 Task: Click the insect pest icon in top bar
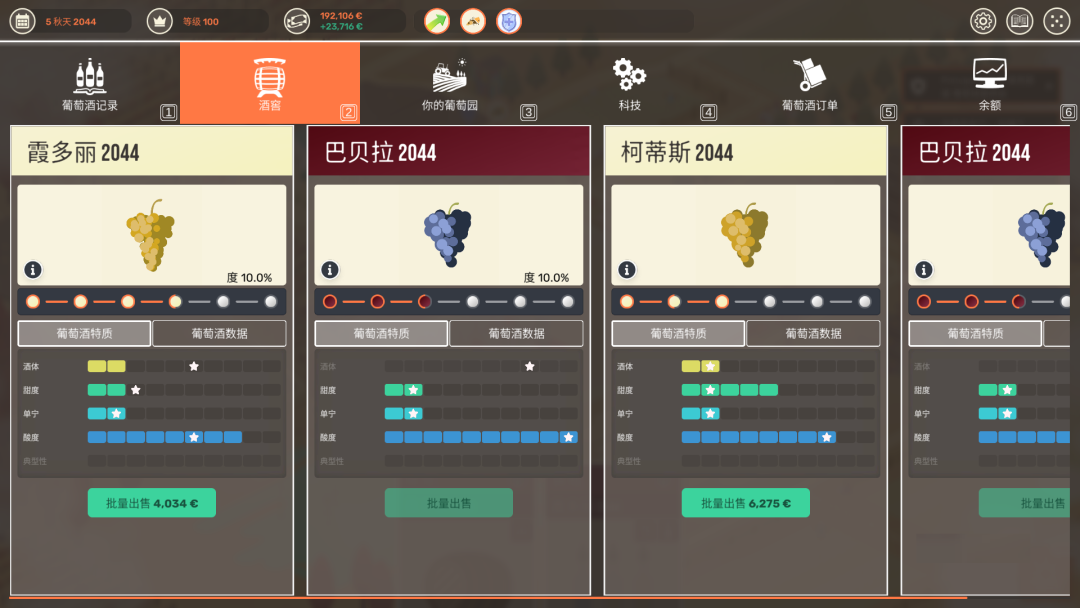tap(473, 21)
